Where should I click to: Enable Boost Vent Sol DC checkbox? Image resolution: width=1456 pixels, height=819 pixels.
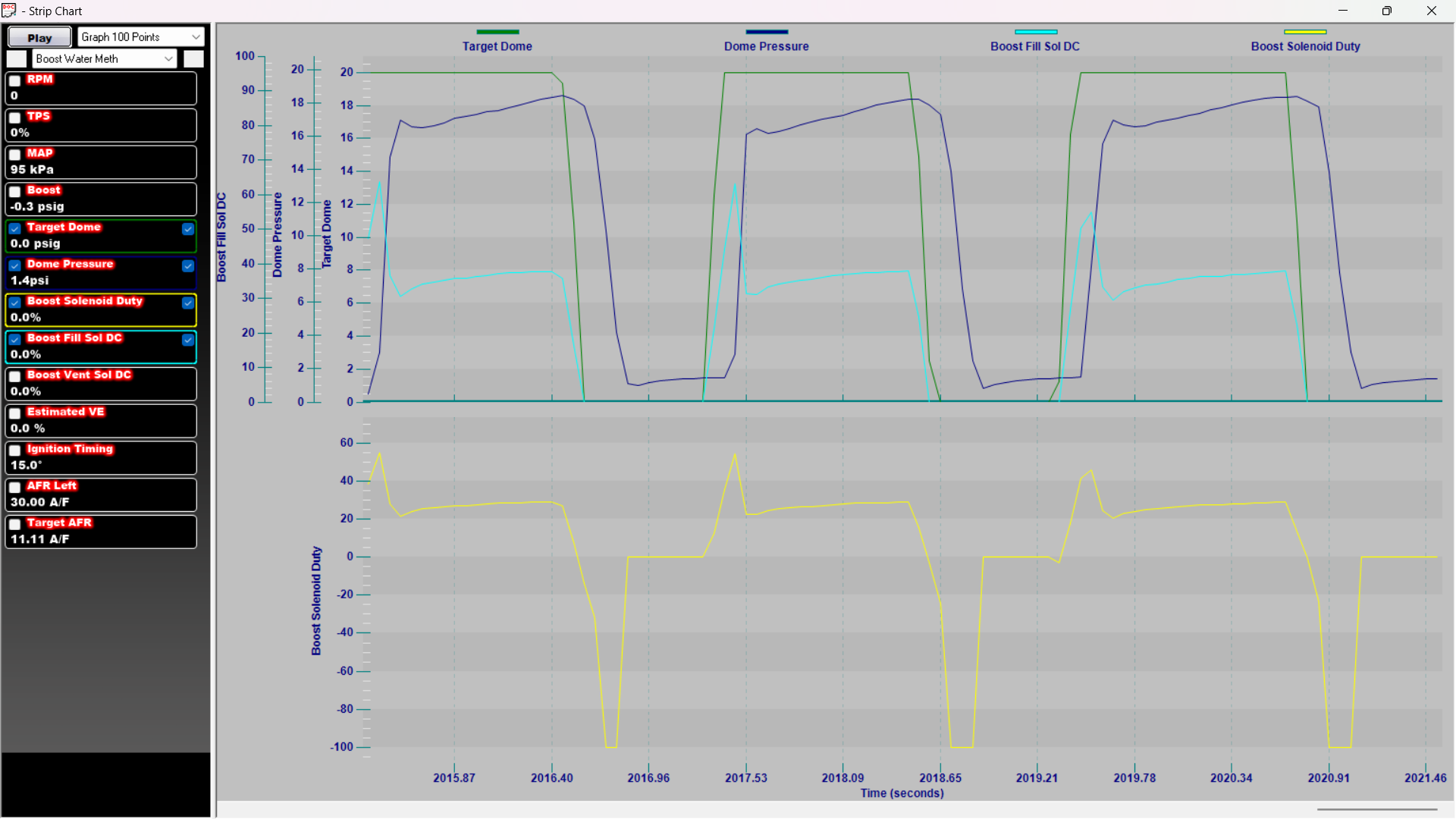(x=14, y=376)
